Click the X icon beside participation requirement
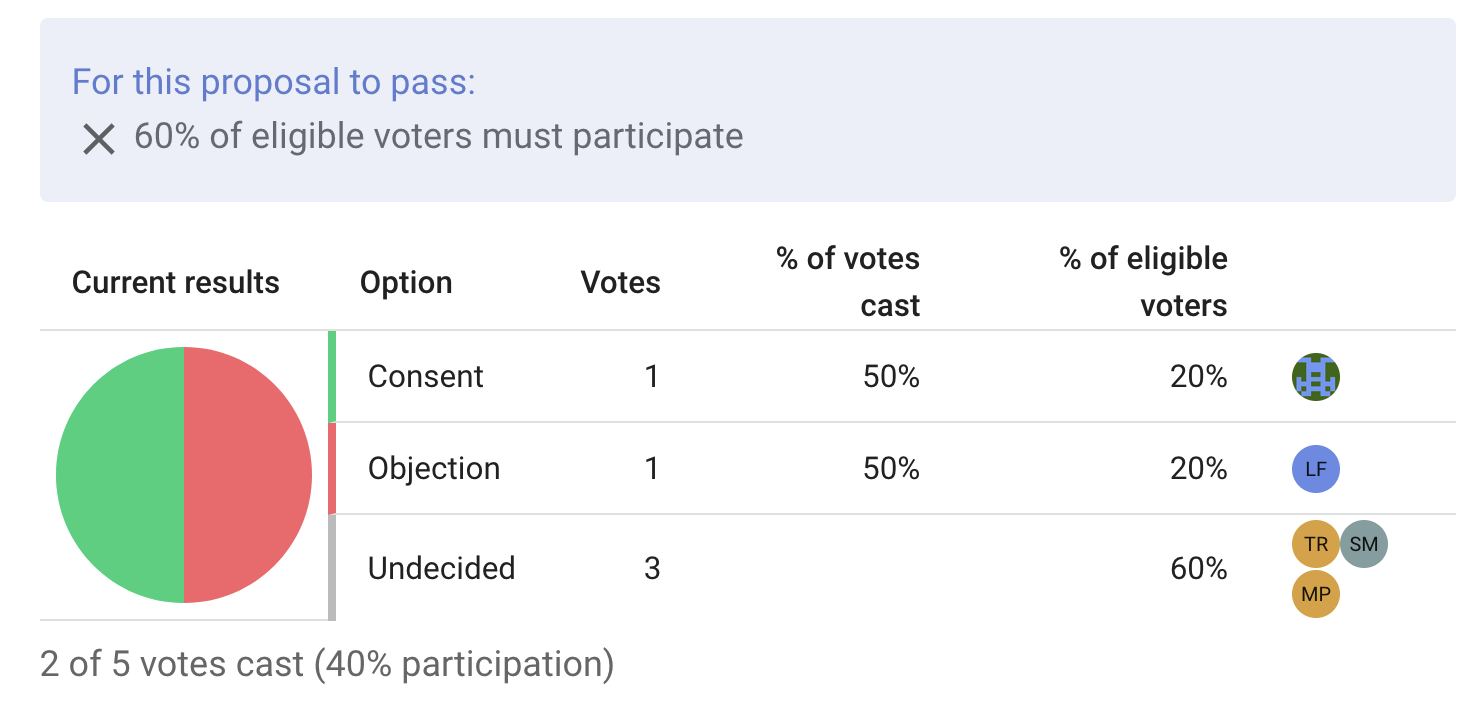This screenshot has width=1474, height=702. (99, 138)
